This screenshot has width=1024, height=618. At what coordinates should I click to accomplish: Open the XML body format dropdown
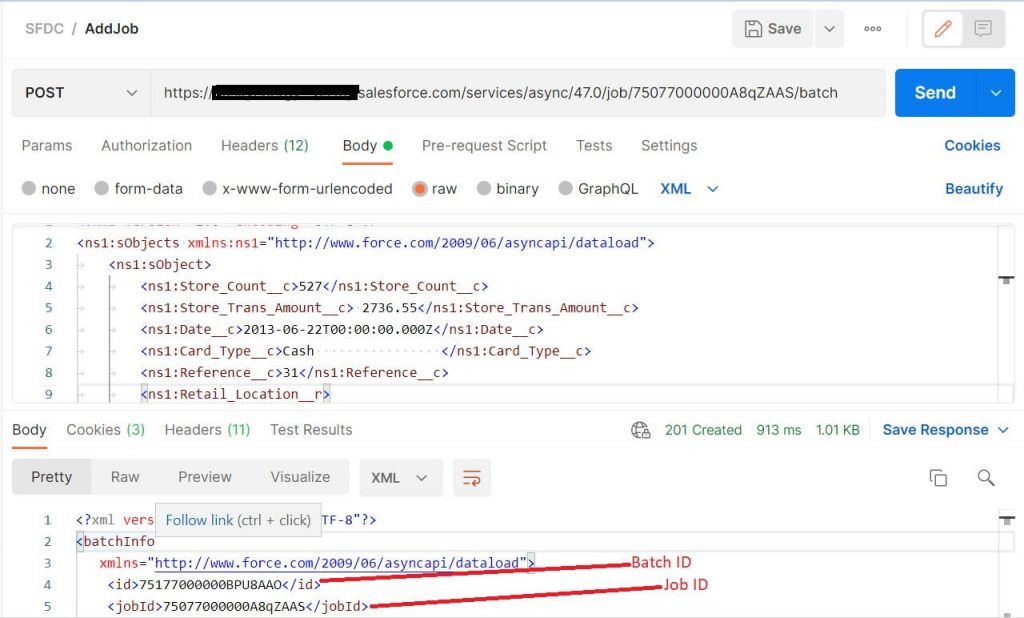click(x=689, y=189)
